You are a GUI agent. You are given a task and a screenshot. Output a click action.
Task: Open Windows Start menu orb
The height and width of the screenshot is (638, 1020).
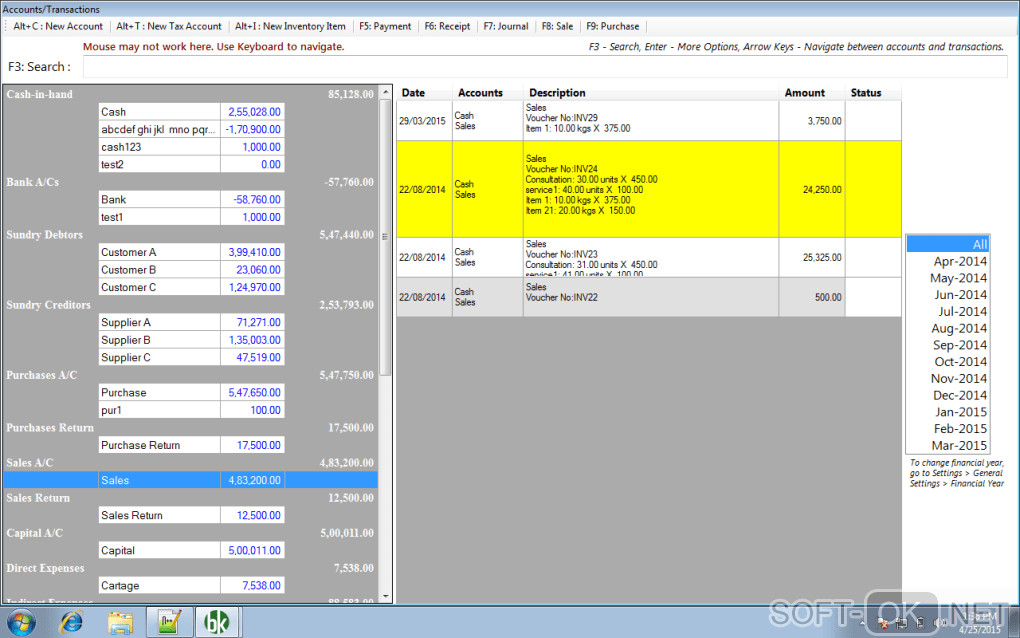click(x=21, y=622)
